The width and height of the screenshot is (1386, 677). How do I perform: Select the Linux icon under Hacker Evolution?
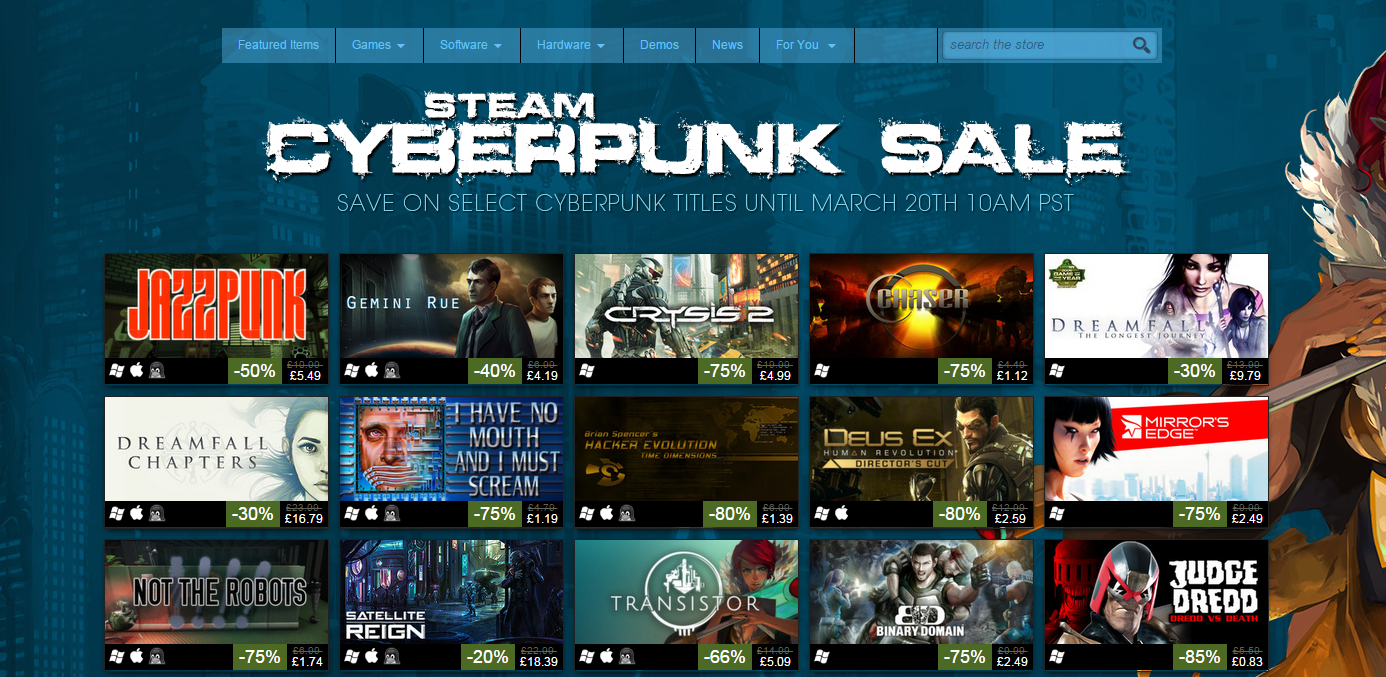626,514
